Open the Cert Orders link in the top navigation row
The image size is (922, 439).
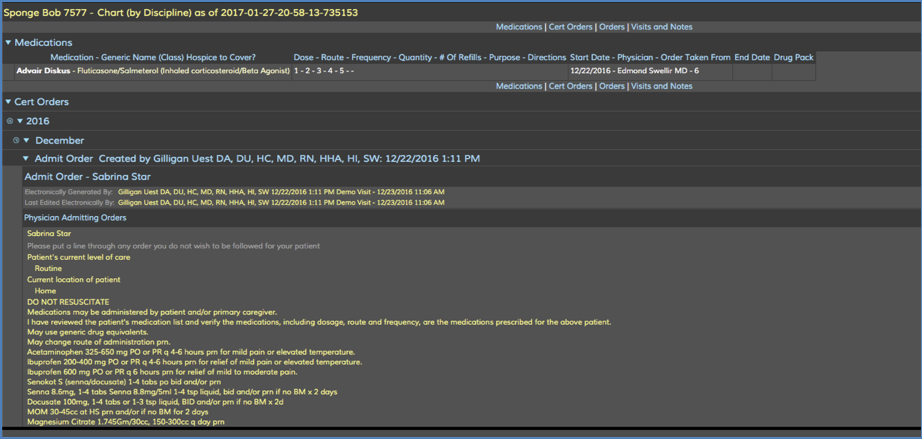[570, 27]
